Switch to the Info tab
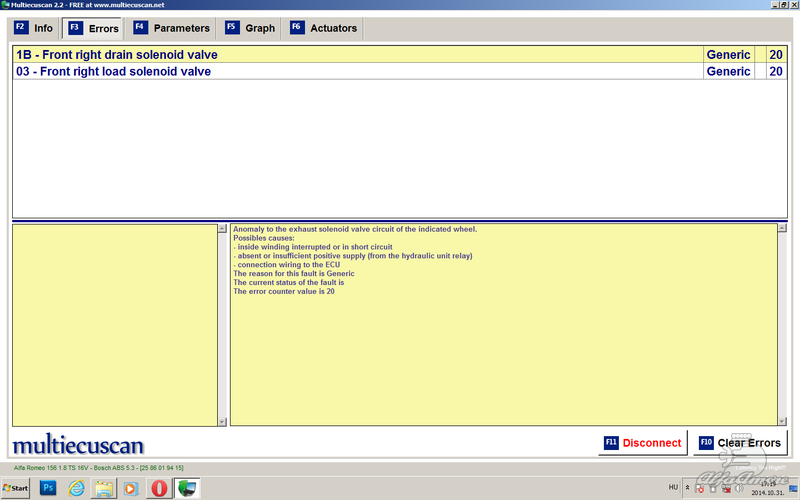The width and height of the screenshot is (800, 500). (x=34, y=28)
